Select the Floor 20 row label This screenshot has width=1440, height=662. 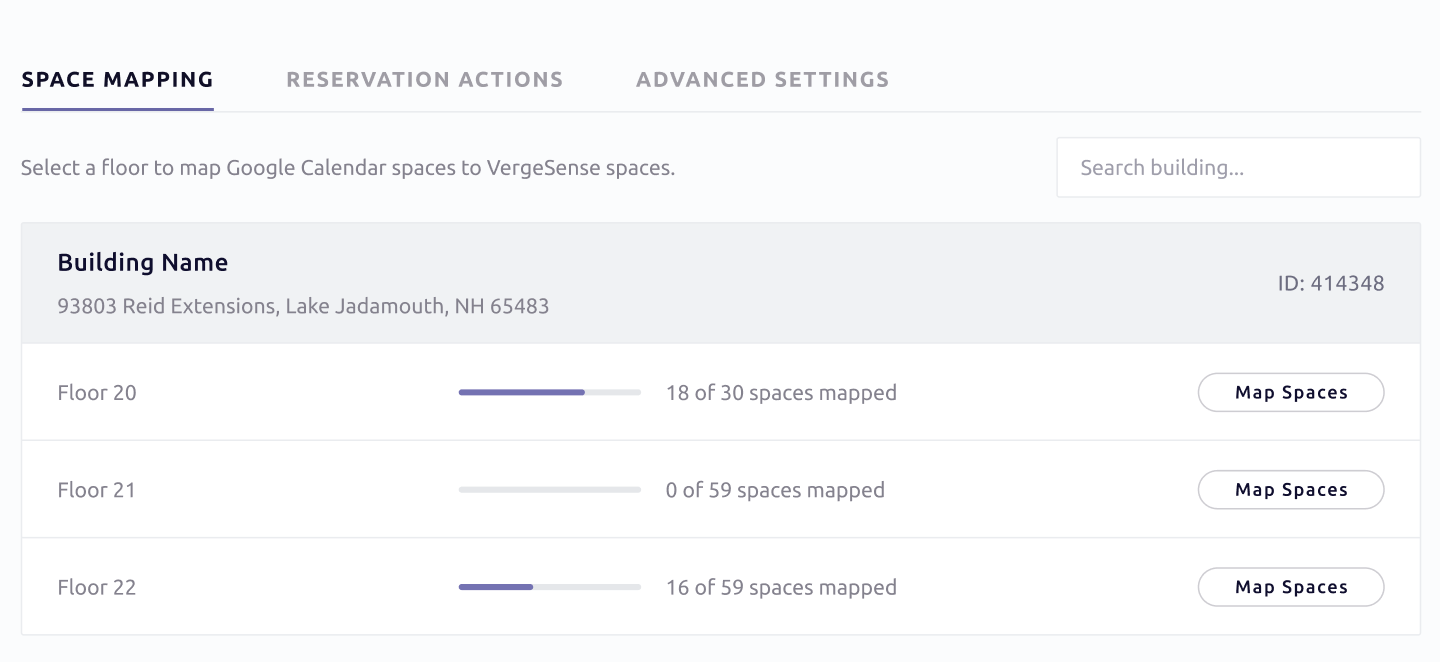pyautogui.click(x=97, y=393)
